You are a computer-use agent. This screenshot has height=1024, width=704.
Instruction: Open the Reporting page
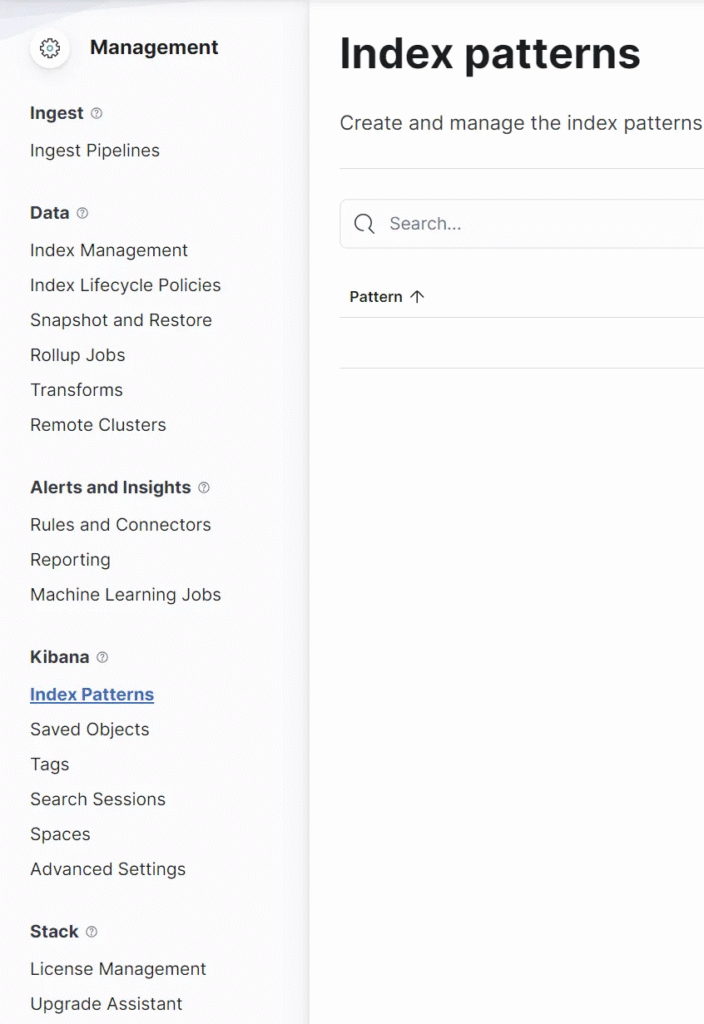(71, 560)
